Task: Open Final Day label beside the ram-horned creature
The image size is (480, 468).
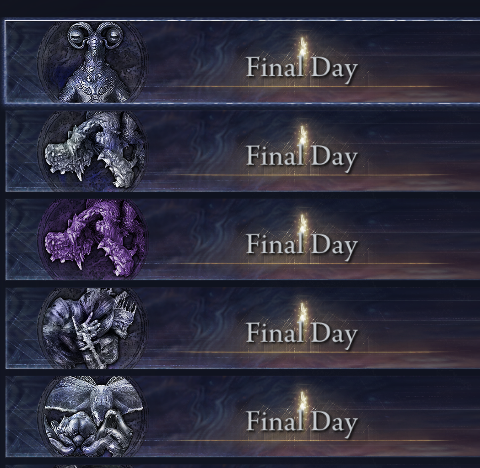Action: pyautogui.click(x=302, y=69)
